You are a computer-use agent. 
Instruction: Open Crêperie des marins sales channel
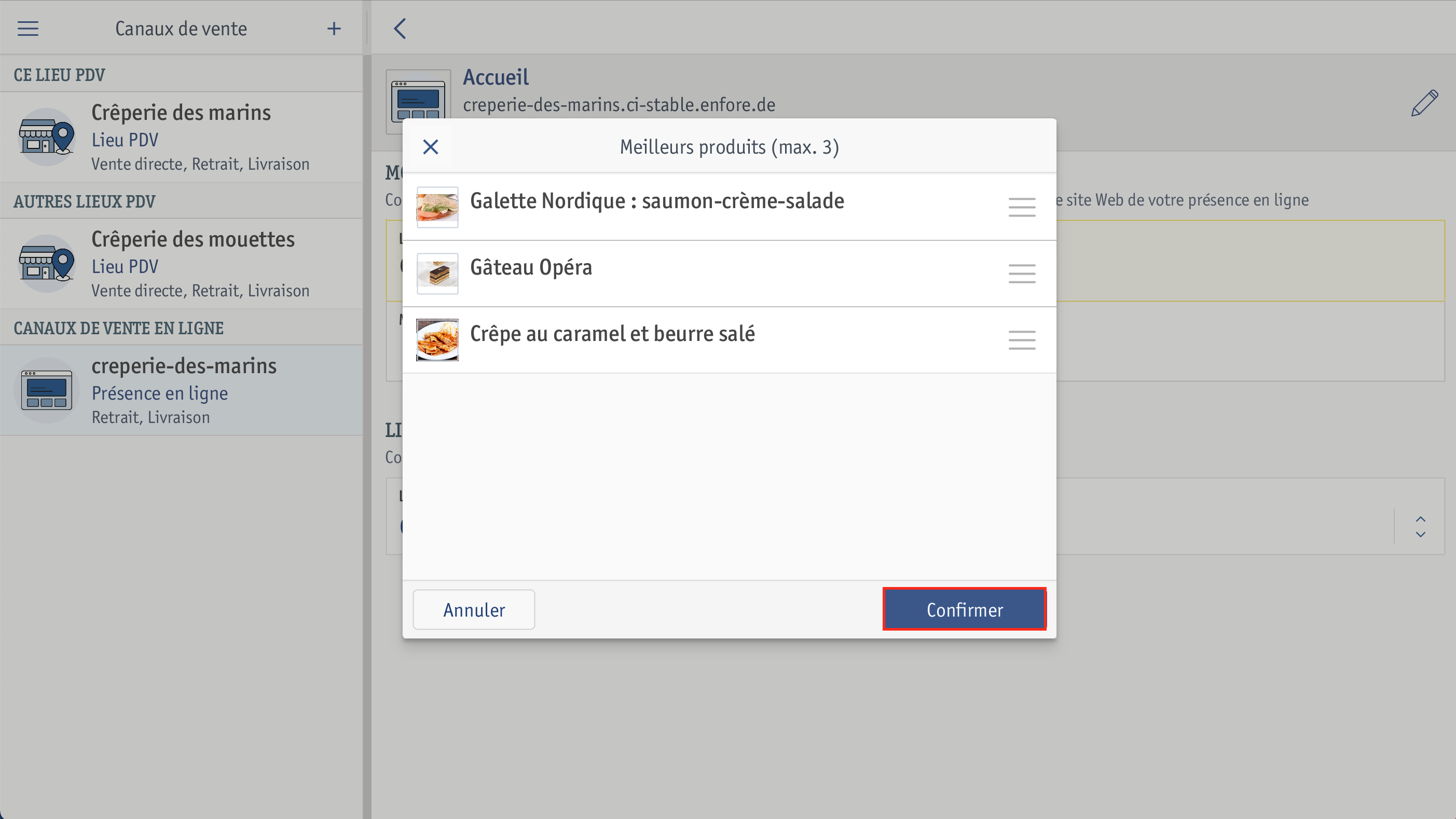click(181, 138)
